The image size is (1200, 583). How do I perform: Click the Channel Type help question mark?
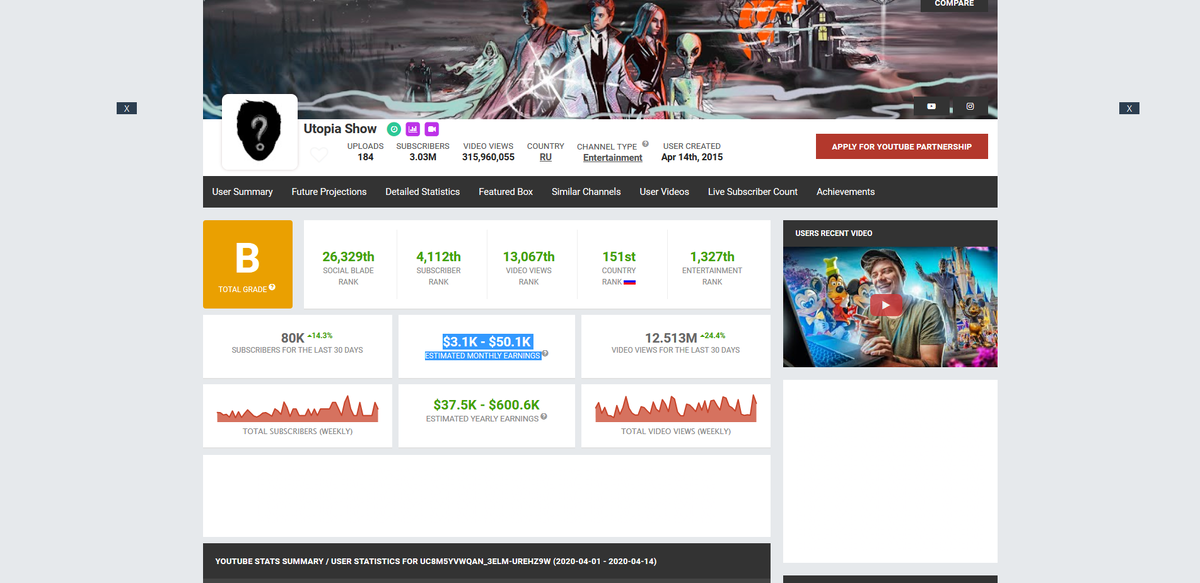coord(645,144)
